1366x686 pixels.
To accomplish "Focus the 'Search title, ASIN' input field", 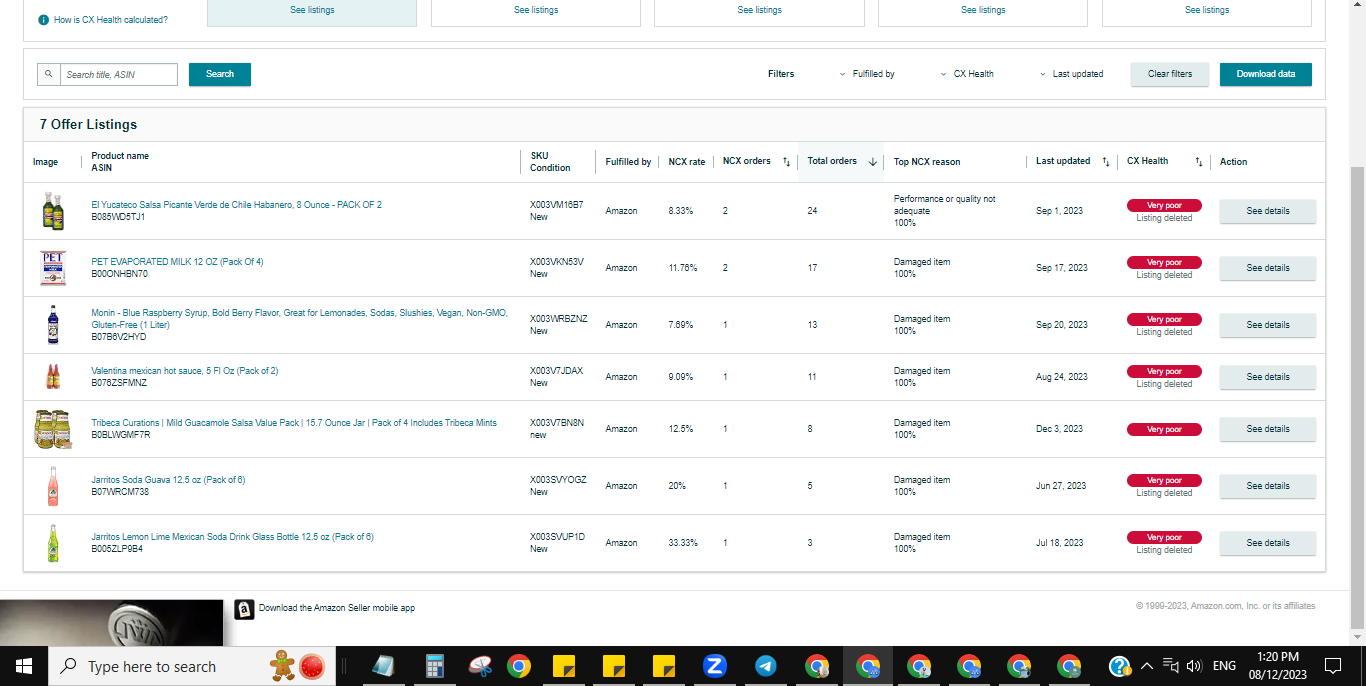I will [x=119, y=74].
